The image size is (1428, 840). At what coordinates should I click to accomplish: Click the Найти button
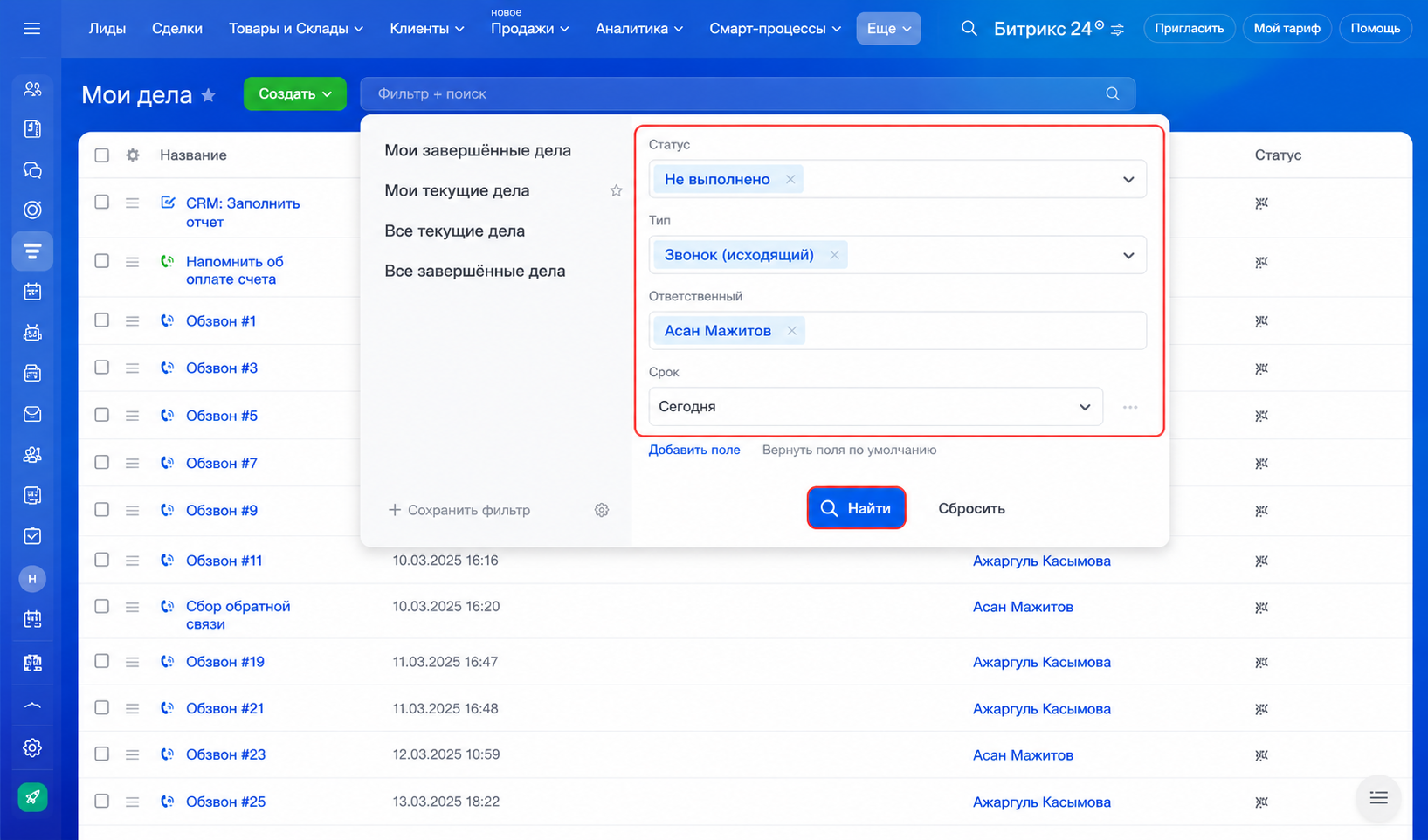pyautogui.click(x=856, y=508)
